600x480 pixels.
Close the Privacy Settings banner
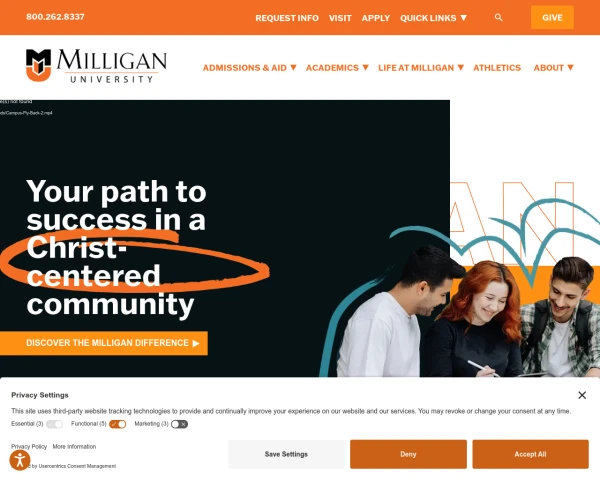click(582, 395)
